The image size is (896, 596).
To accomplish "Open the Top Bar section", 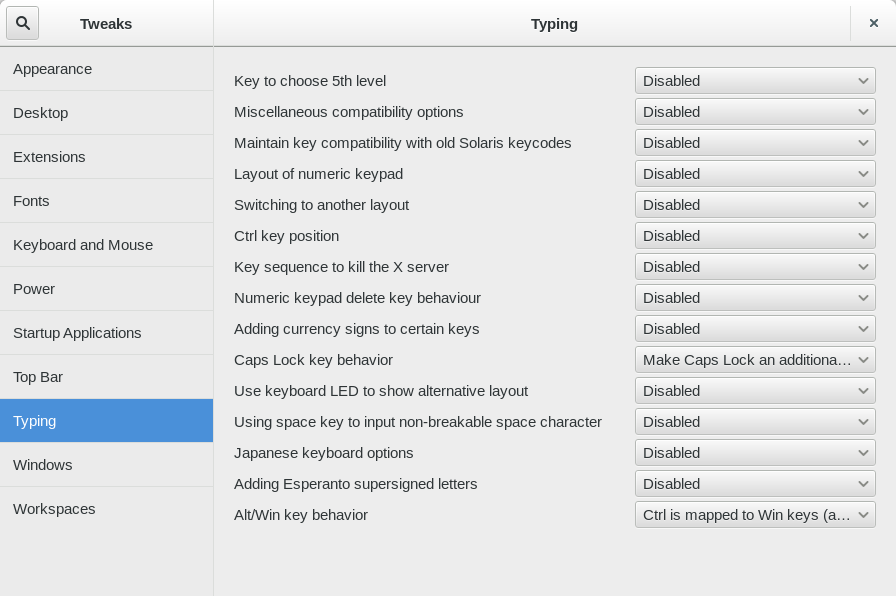I will tap(106, 377).
